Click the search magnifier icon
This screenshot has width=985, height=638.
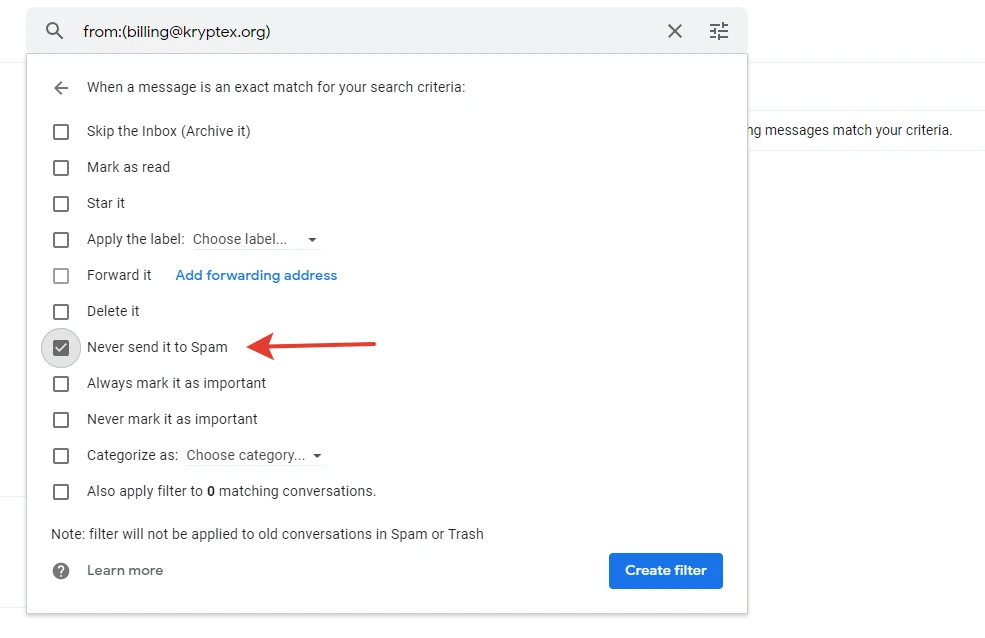[x=55, y=31]
